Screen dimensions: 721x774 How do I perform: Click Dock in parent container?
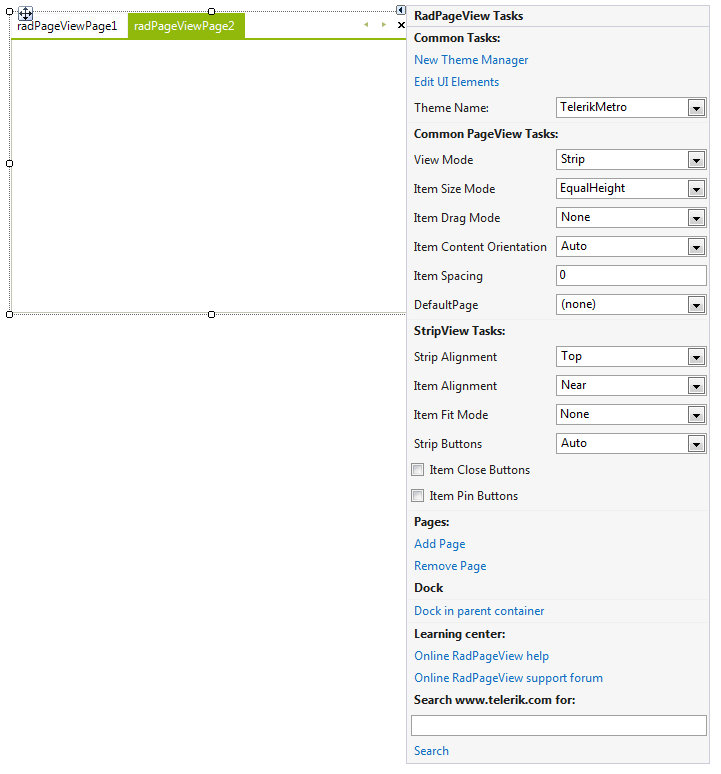[x=479, y=611]
